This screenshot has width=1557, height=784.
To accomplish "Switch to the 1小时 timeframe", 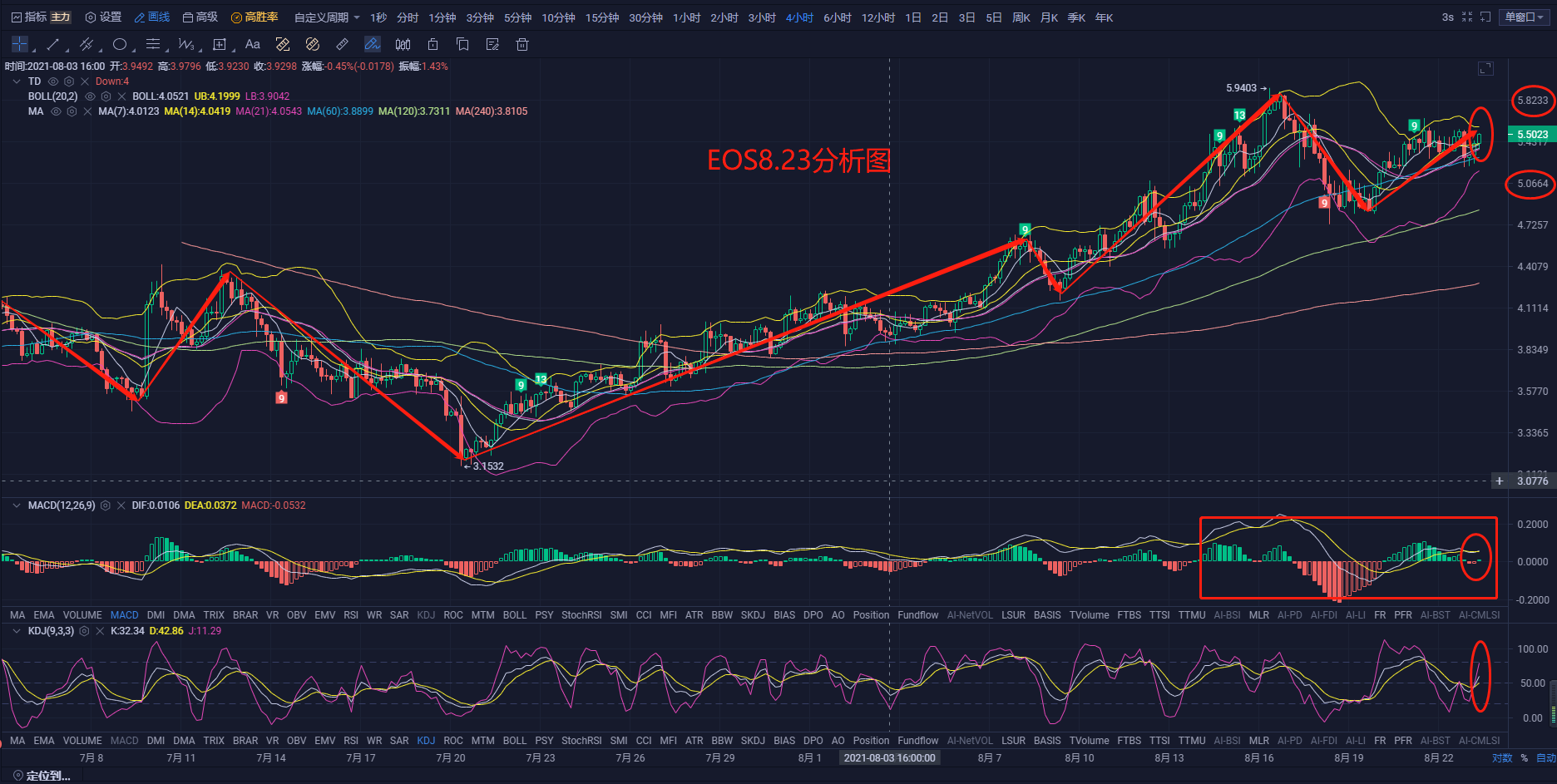I will 687,17.
